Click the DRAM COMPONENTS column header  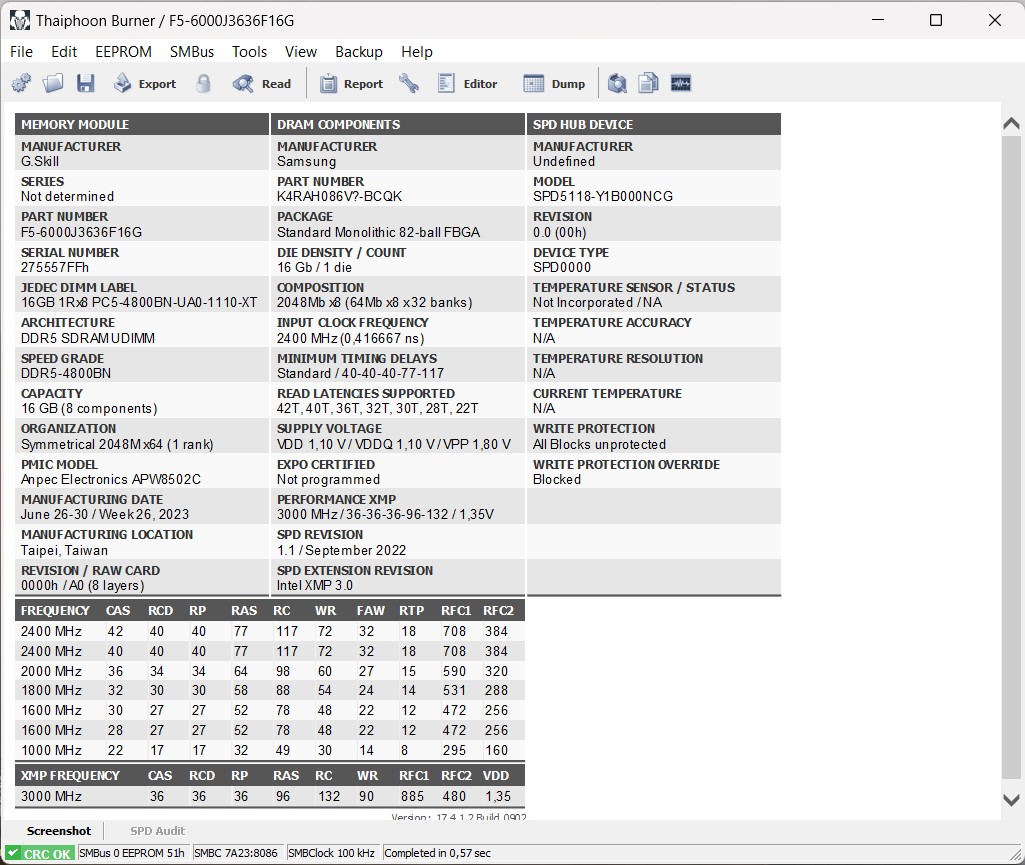397,124
